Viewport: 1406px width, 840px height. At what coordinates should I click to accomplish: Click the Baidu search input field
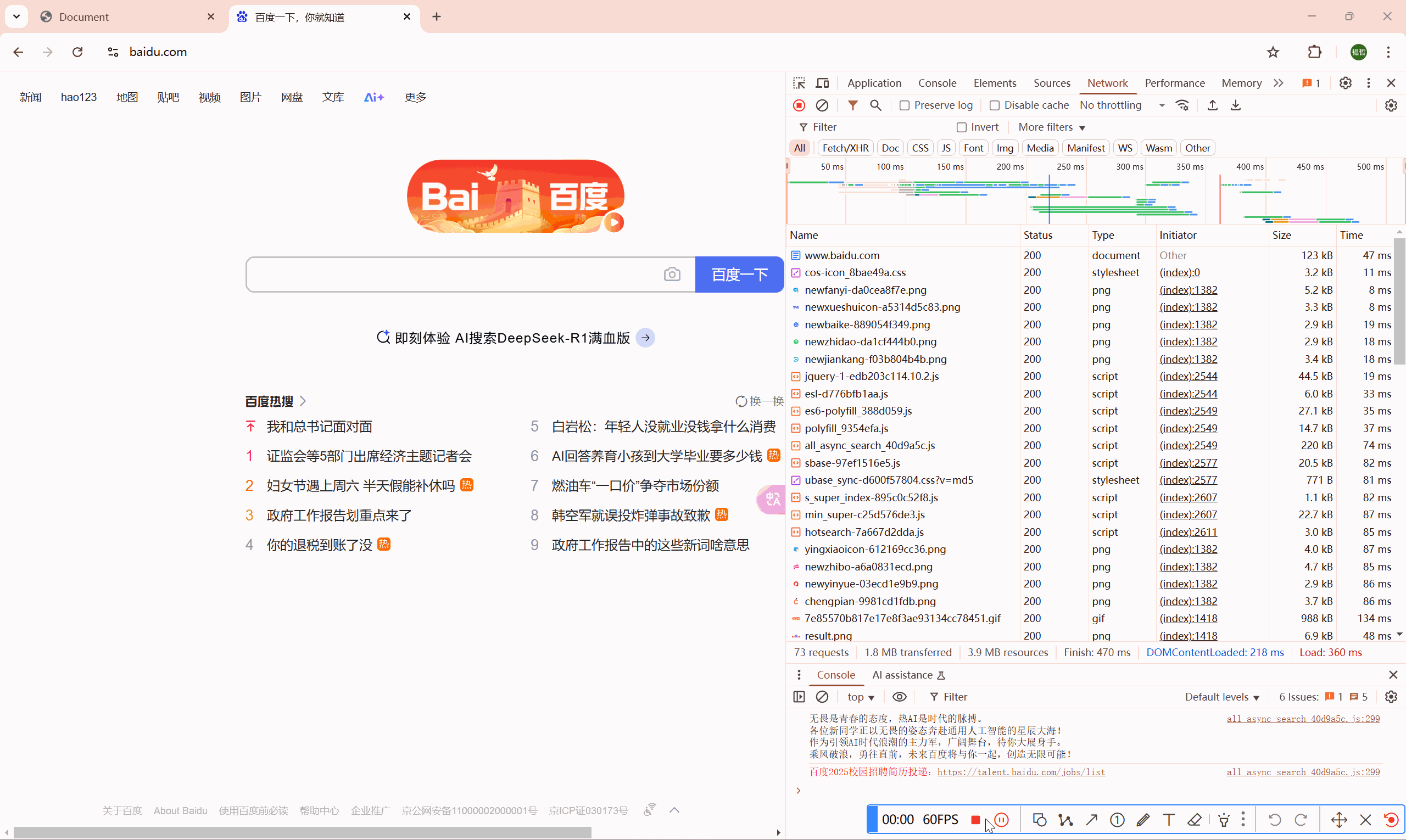[453, 275]
